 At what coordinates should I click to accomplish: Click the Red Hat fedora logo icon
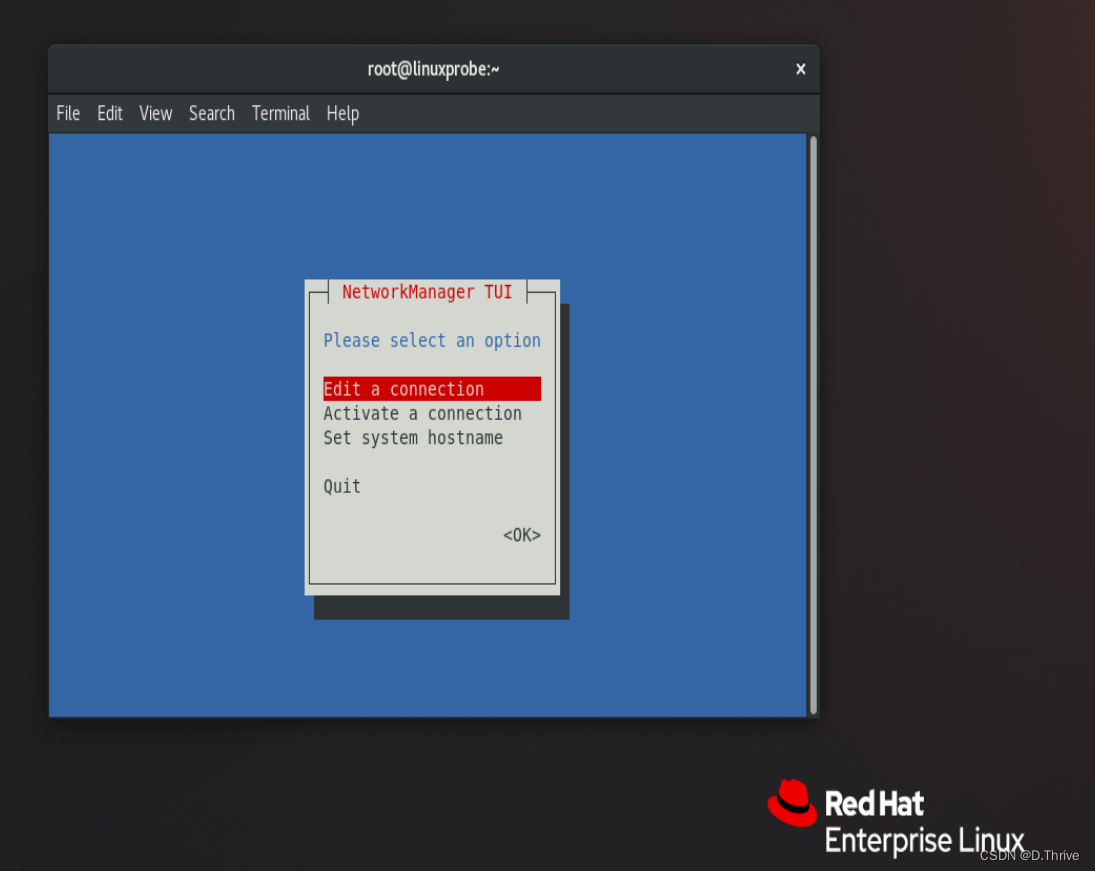tap(792, 803)
